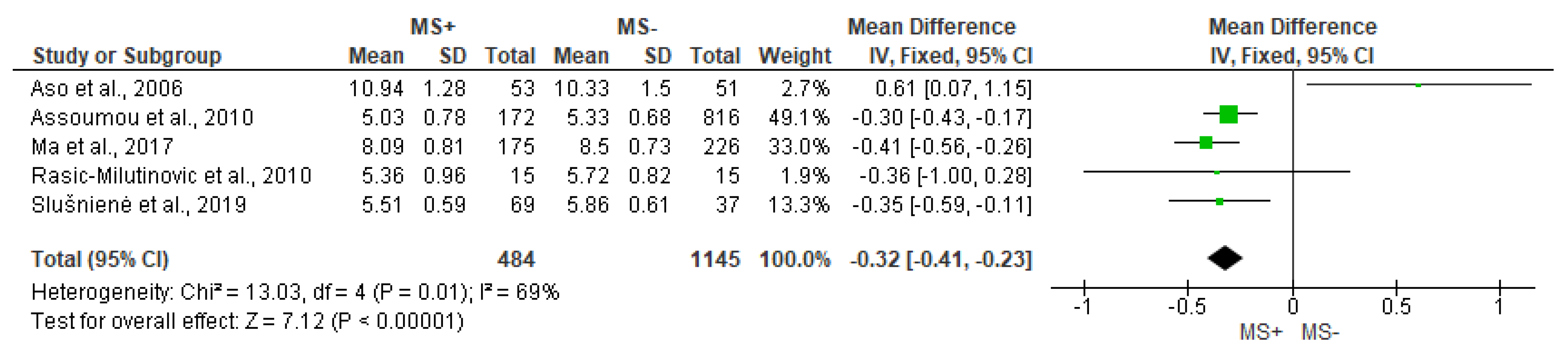Image resolution: width=1568 pixels, height=353 pixels.
Task: Click the small green marker for Slušnienė 2019
Action: click(x=1219, y=201)
